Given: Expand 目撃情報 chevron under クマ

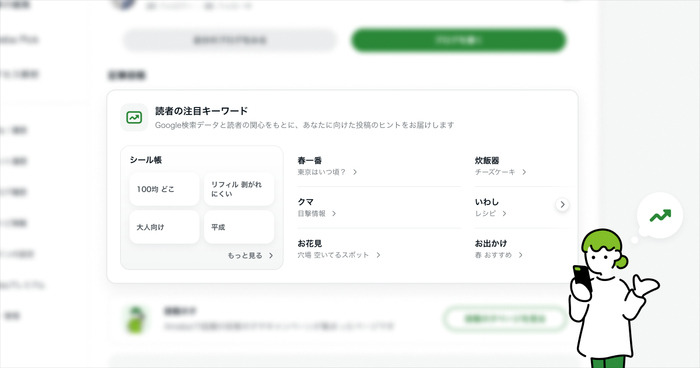Looking at the screenshot, I should pyautogui.click(x=334, y=213).
